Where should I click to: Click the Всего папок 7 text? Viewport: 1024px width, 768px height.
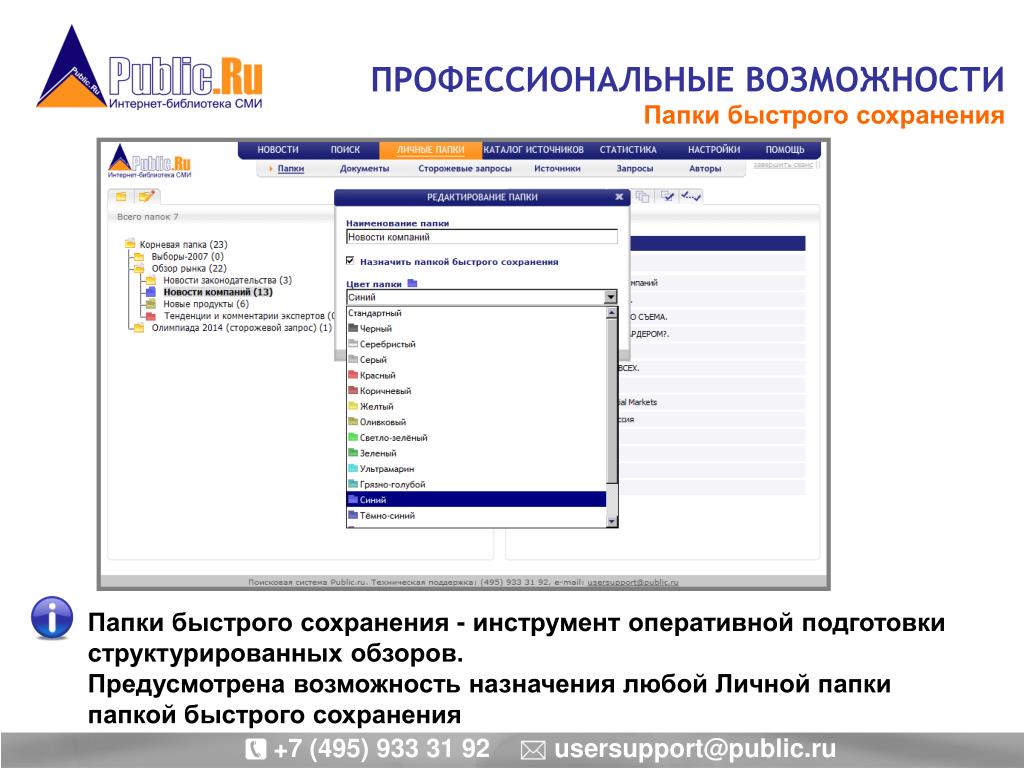148,217
